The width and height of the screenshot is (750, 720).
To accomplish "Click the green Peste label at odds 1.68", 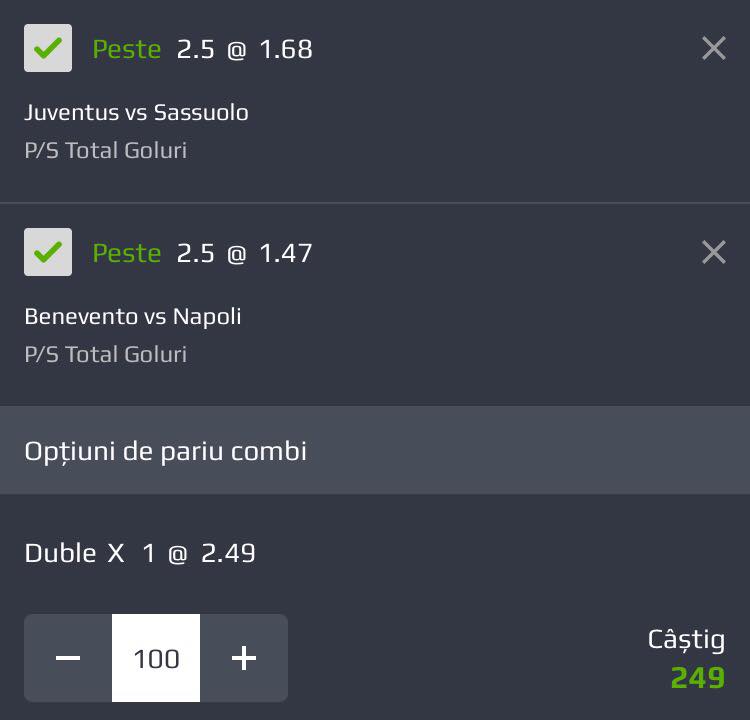I will 127,49.
